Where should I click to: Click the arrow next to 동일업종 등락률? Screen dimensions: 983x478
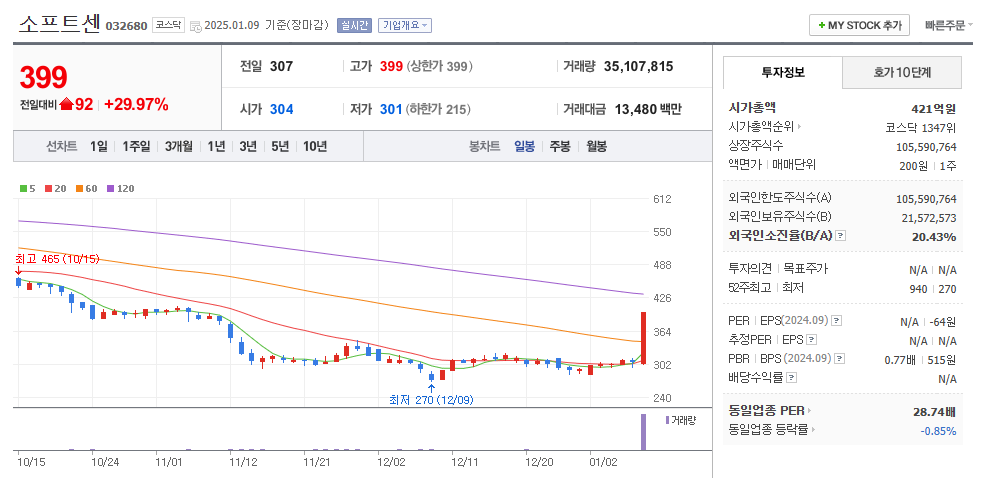[x=814, y=430]
